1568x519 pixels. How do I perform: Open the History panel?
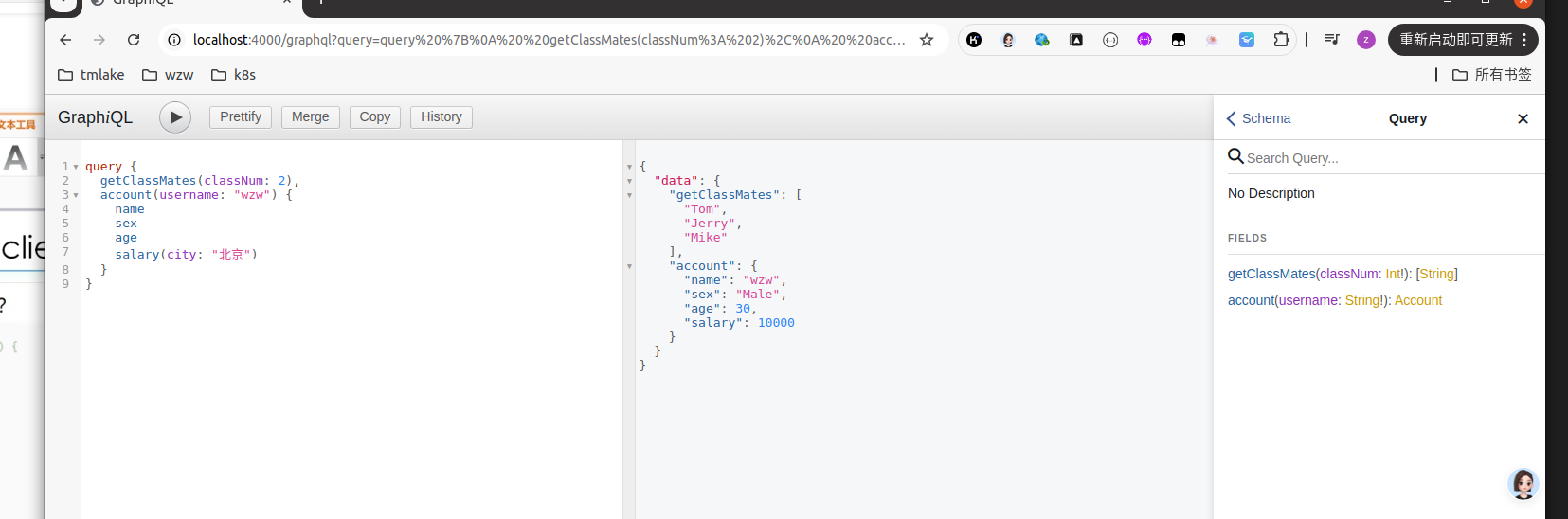(x=441, y=116)
